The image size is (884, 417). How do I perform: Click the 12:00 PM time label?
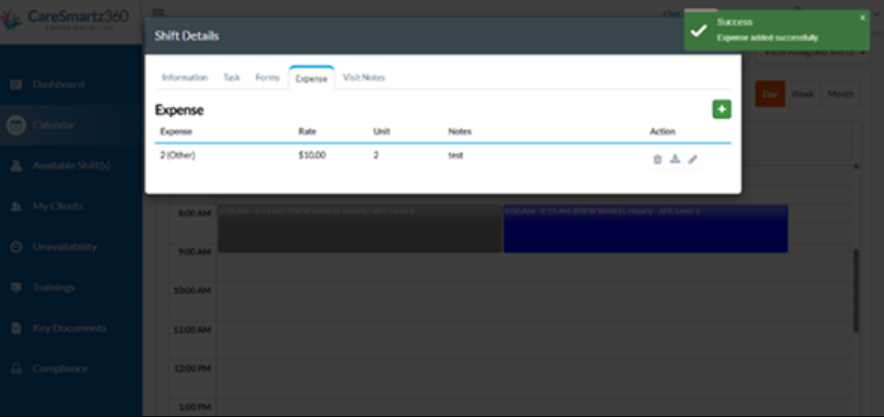(x=192, y=369)
